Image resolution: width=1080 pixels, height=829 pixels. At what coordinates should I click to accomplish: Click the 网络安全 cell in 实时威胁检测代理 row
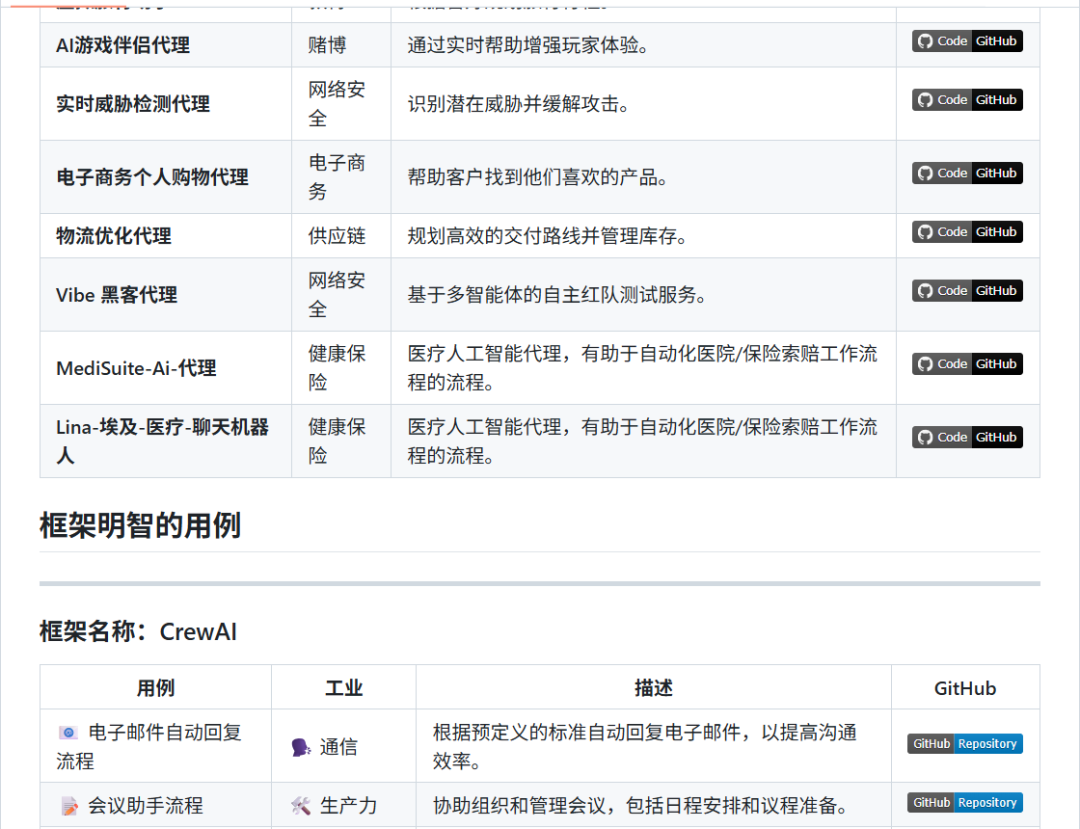click(337, 104)
